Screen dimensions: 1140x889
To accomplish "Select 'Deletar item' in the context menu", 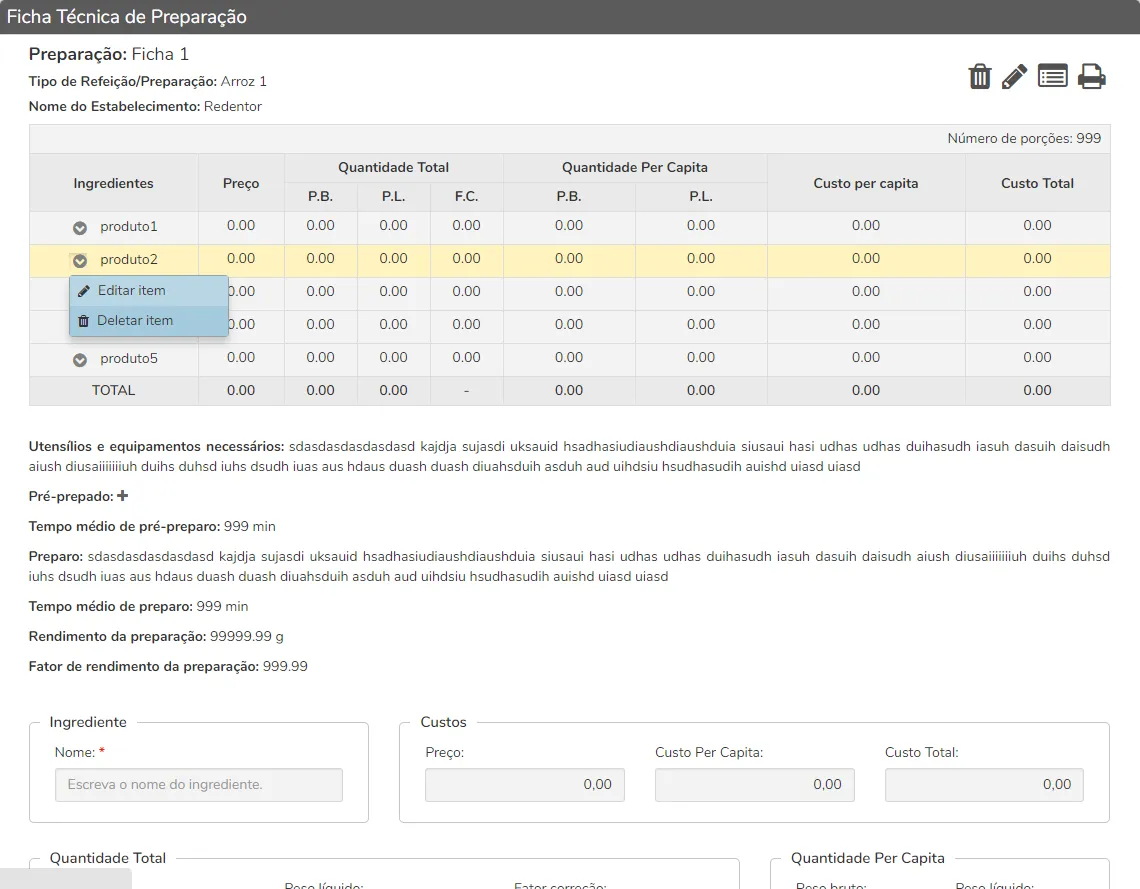I will click(134, 321).
